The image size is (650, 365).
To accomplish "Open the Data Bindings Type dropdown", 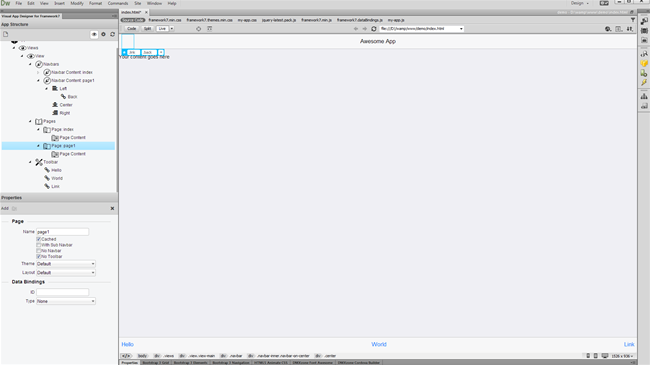I will (x=65, y=301).
